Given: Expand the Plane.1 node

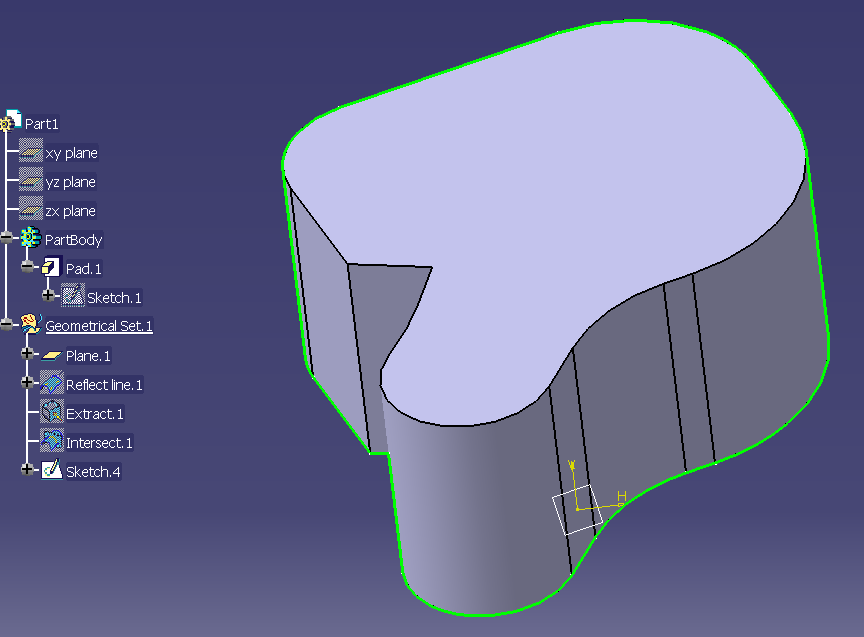Looking at the screenshot, I should pyautogui.click(x=28, y=353).
